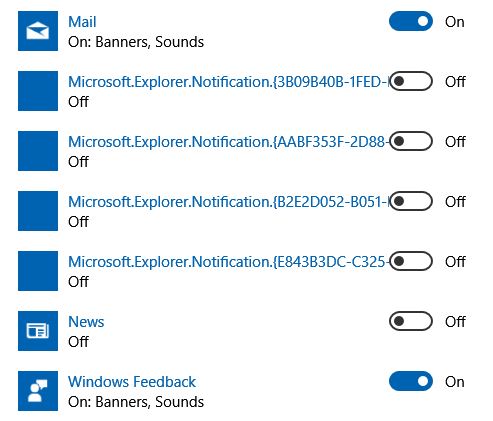
Task: Click 'Off' label beside {3B09B40B-1FED toggle
Action: point(455,82)
